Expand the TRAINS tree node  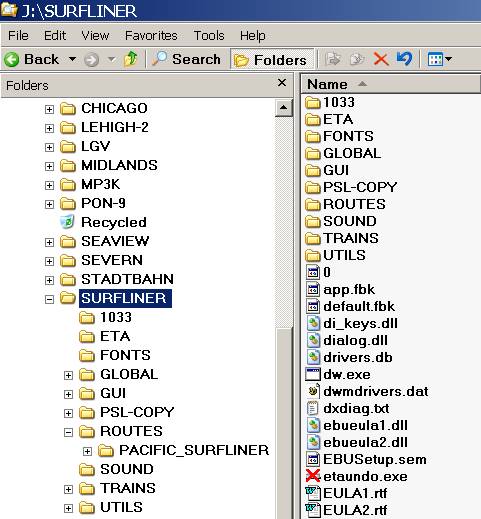(68, 489)
